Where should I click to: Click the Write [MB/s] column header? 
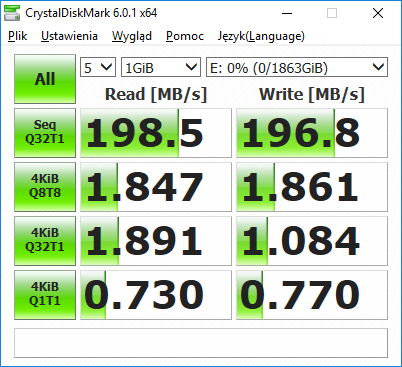pyautogui.click(x=312, y=94)
